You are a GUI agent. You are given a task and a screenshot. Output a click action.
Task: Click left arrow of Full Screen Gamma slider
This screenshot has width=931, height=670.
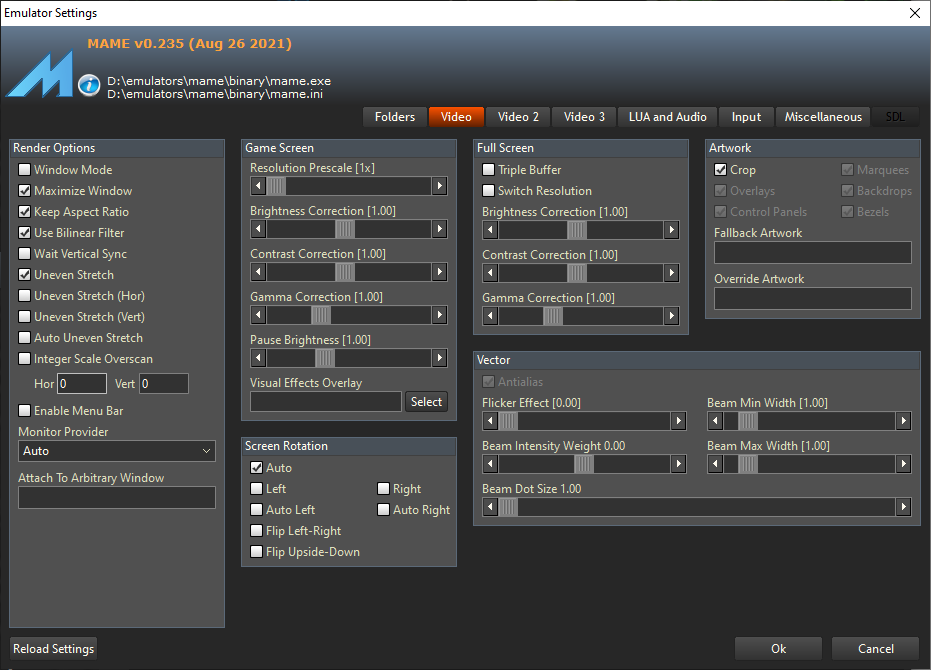[491, 316]
